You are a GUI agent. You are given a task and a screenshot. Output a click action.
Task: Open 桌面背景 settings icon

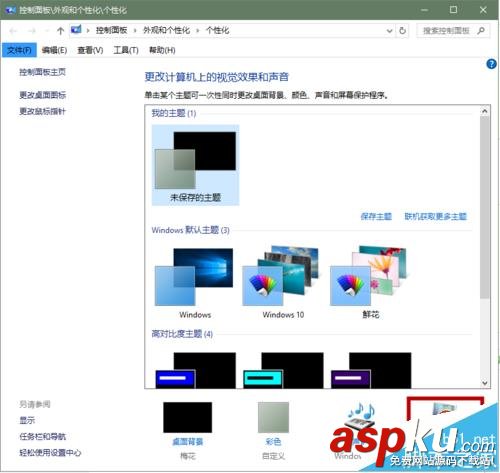[188, 417]
